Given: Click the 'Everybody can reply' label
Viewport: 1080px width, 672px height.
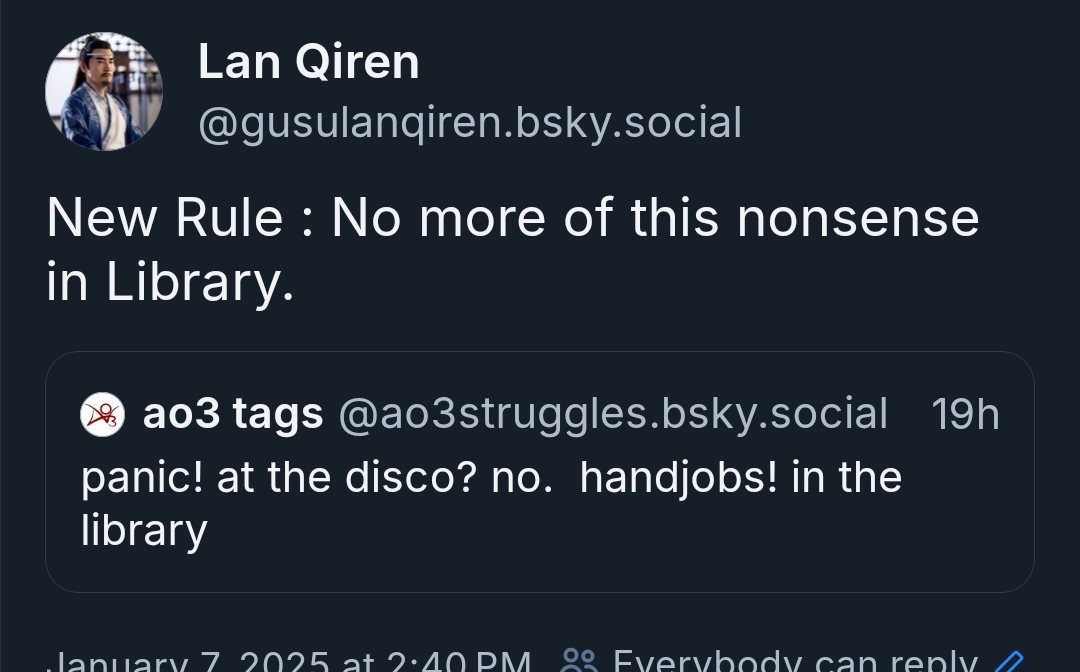Looking at the screenshot, I should click(x=794, y=661).
